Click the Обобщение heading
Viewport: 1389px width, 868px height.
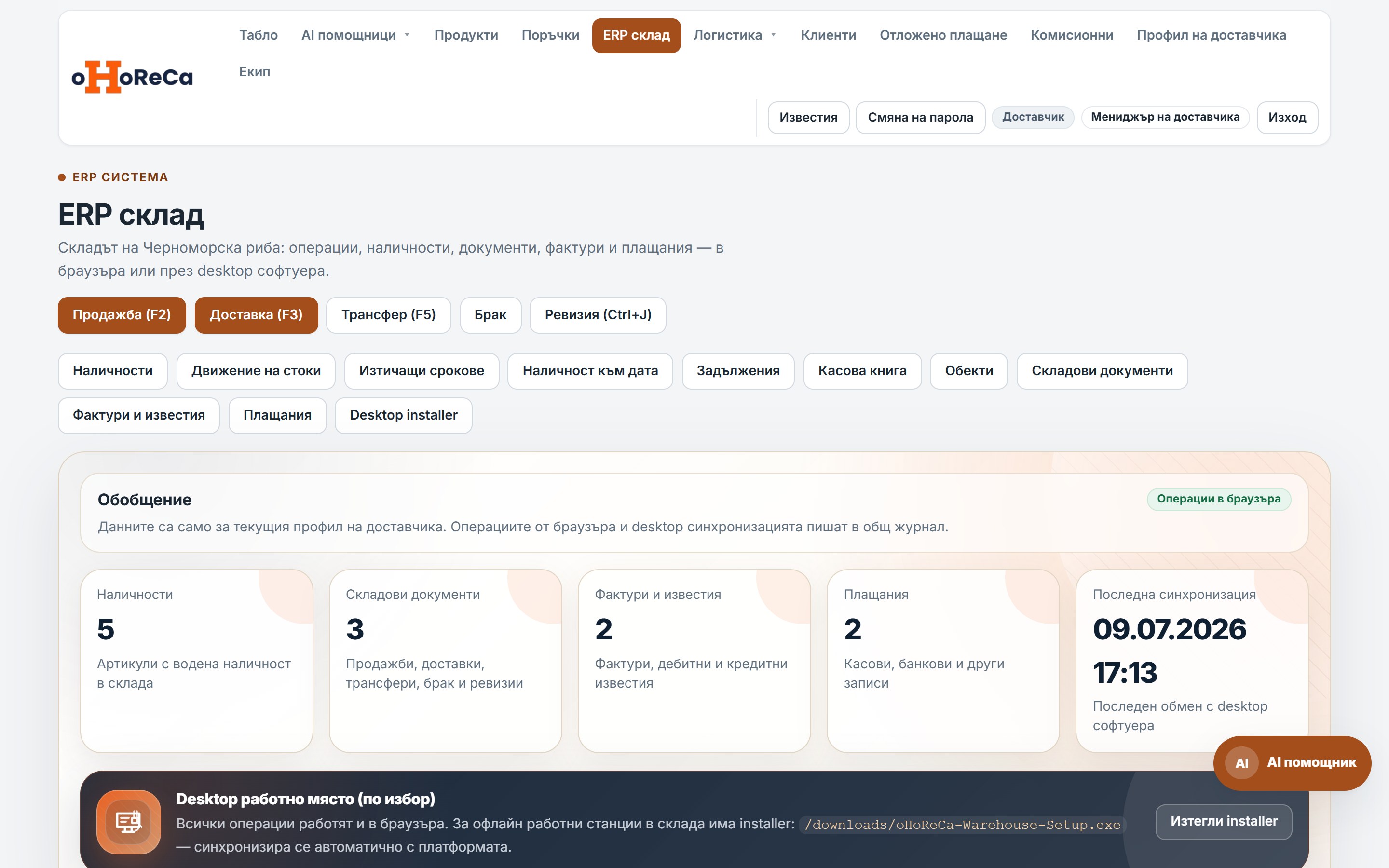[x=145, y=500]
